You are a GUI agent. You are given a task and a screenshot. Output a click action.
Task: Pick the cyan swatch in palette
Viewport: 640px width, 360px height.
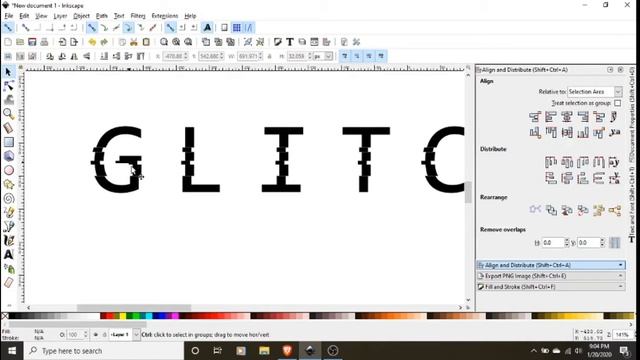(x=149, y=316)
